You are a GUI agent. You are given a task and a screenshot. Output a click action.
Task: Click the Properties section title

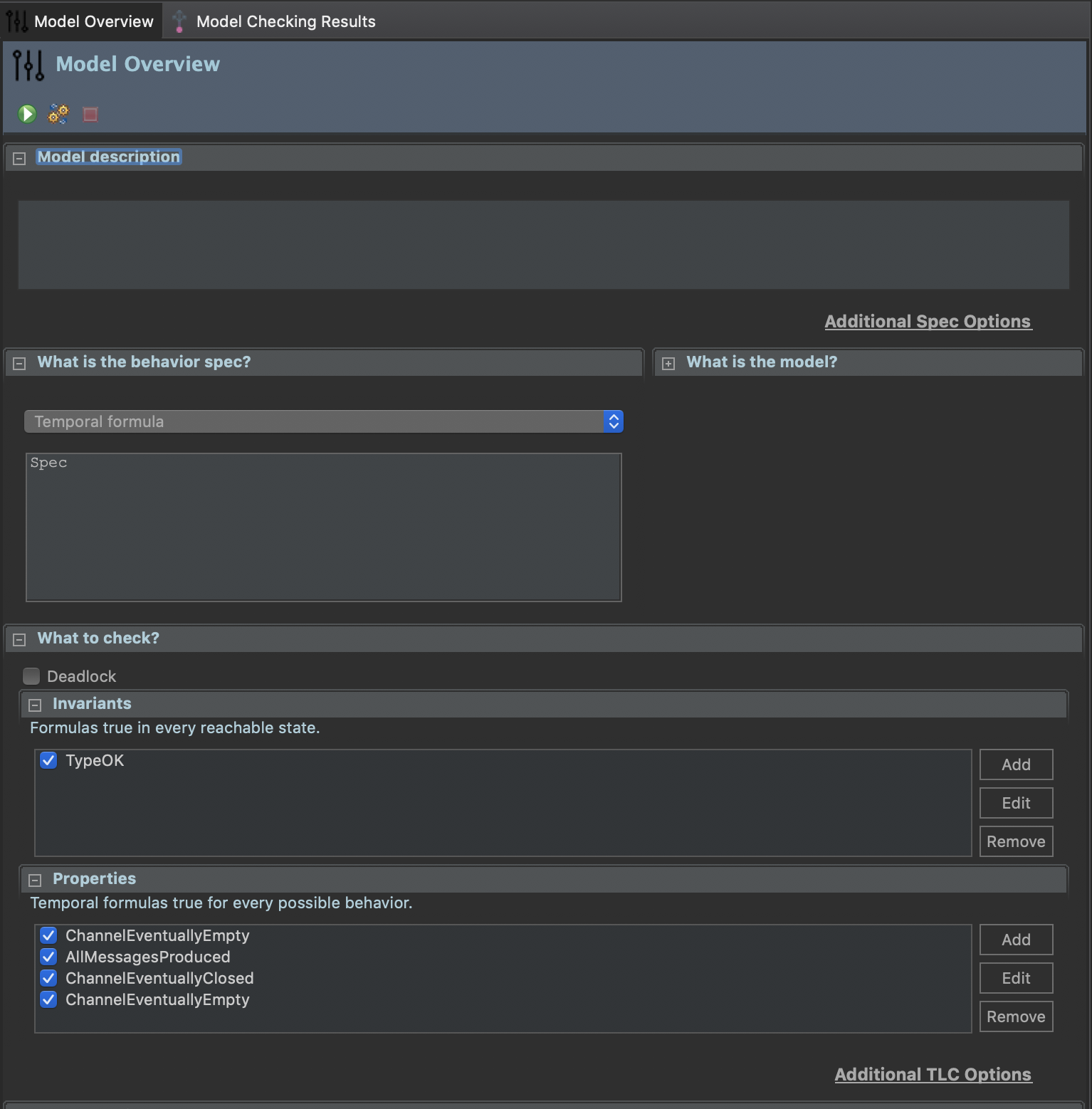(x=94, y=878)
